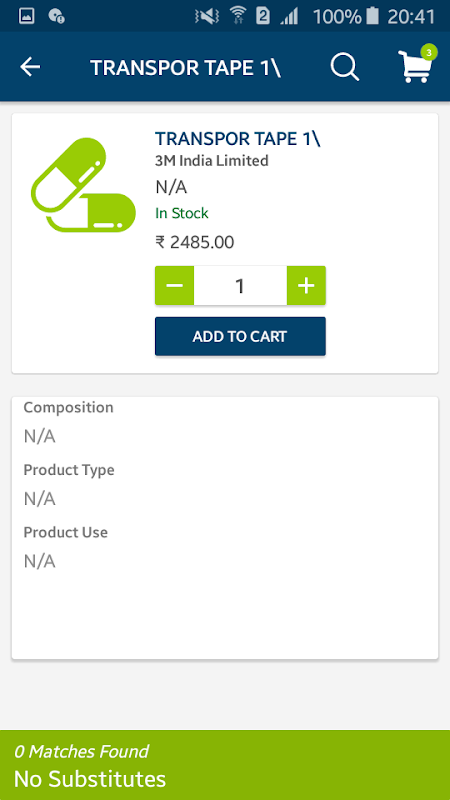Tap the cart badge showing 3
Image resolution: width=450 pixels, height=800 pixels.
pos(429,52)
